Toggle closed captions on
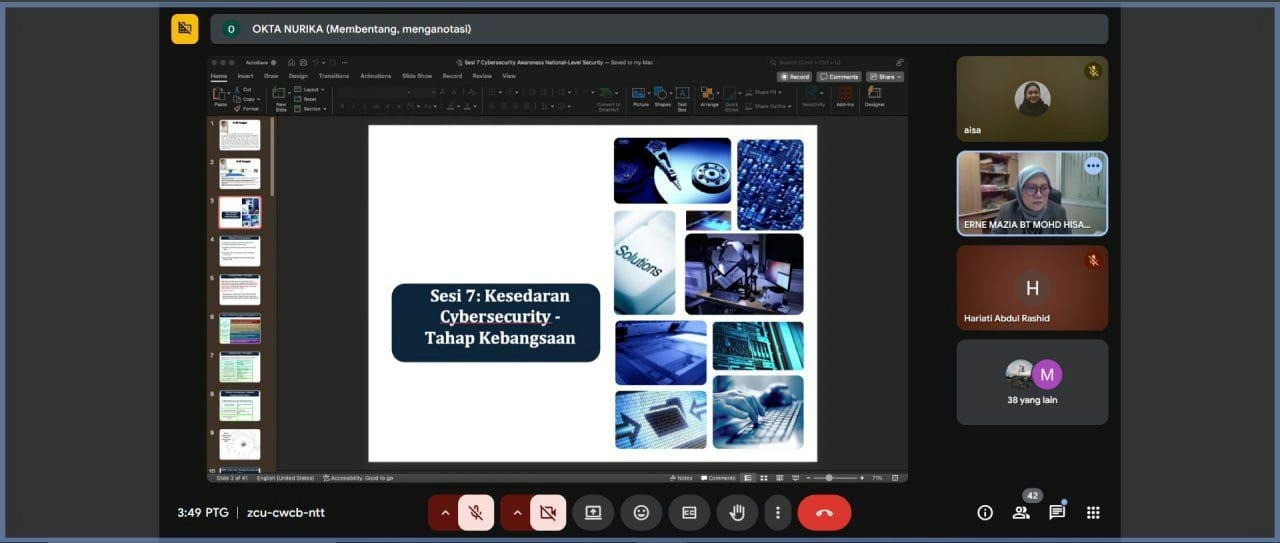1280x543 pixels. click(689, 513)
